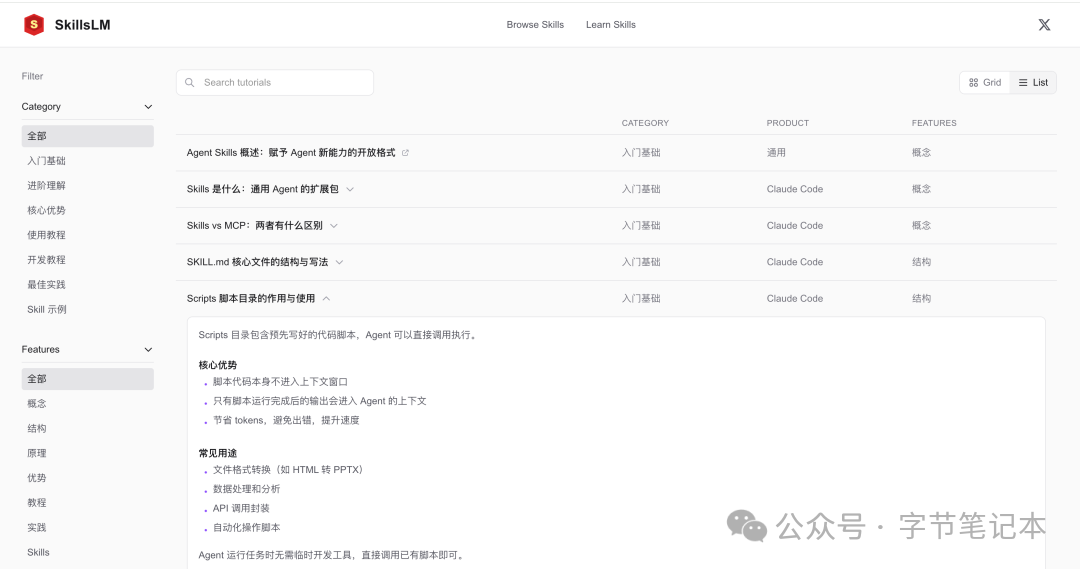Viewport: 1080px width, 569px height.
Task: Click bullet 文件格式转换（如 HTML 转 PPTX）
Action: click(x=288, y=470)
